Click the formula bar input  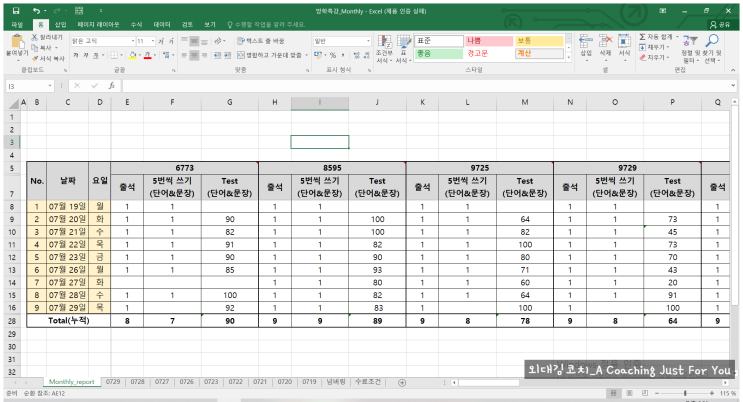(426, 86)
